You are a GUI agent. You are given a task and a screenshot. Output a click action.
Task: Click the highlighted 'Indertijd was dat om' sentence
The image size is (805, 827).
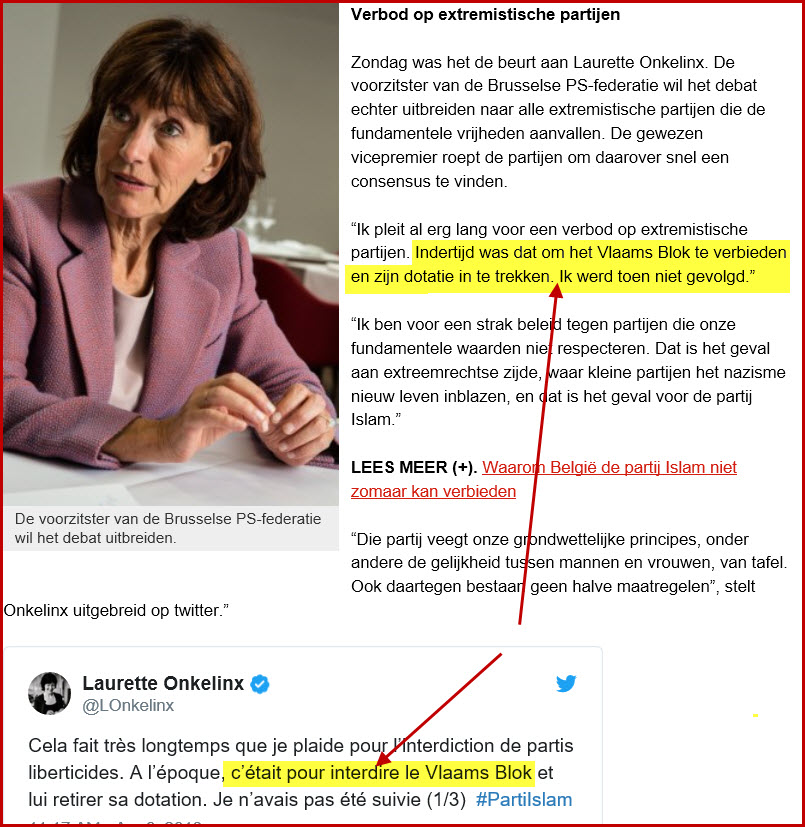pos(568,265)
